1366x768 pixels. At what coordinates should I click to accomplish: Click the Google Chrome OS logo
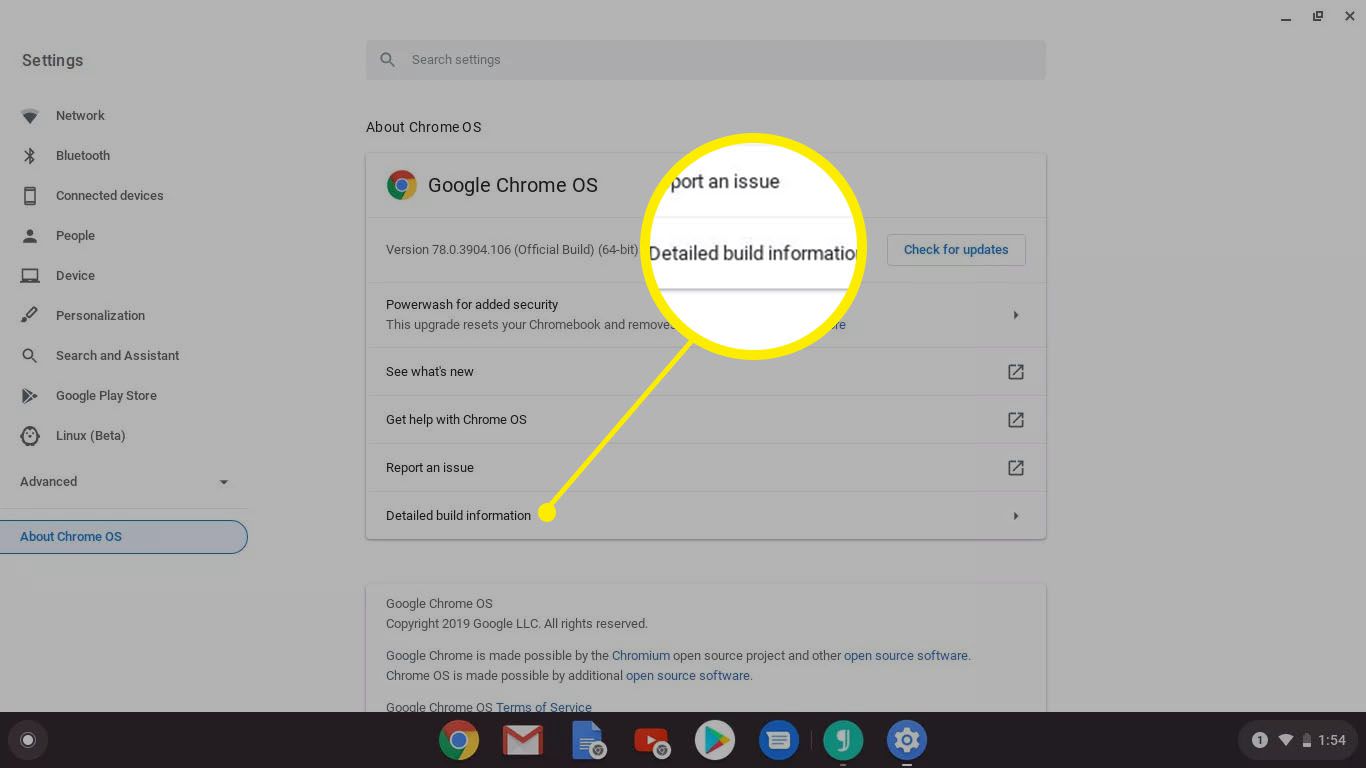pos(402,185)
